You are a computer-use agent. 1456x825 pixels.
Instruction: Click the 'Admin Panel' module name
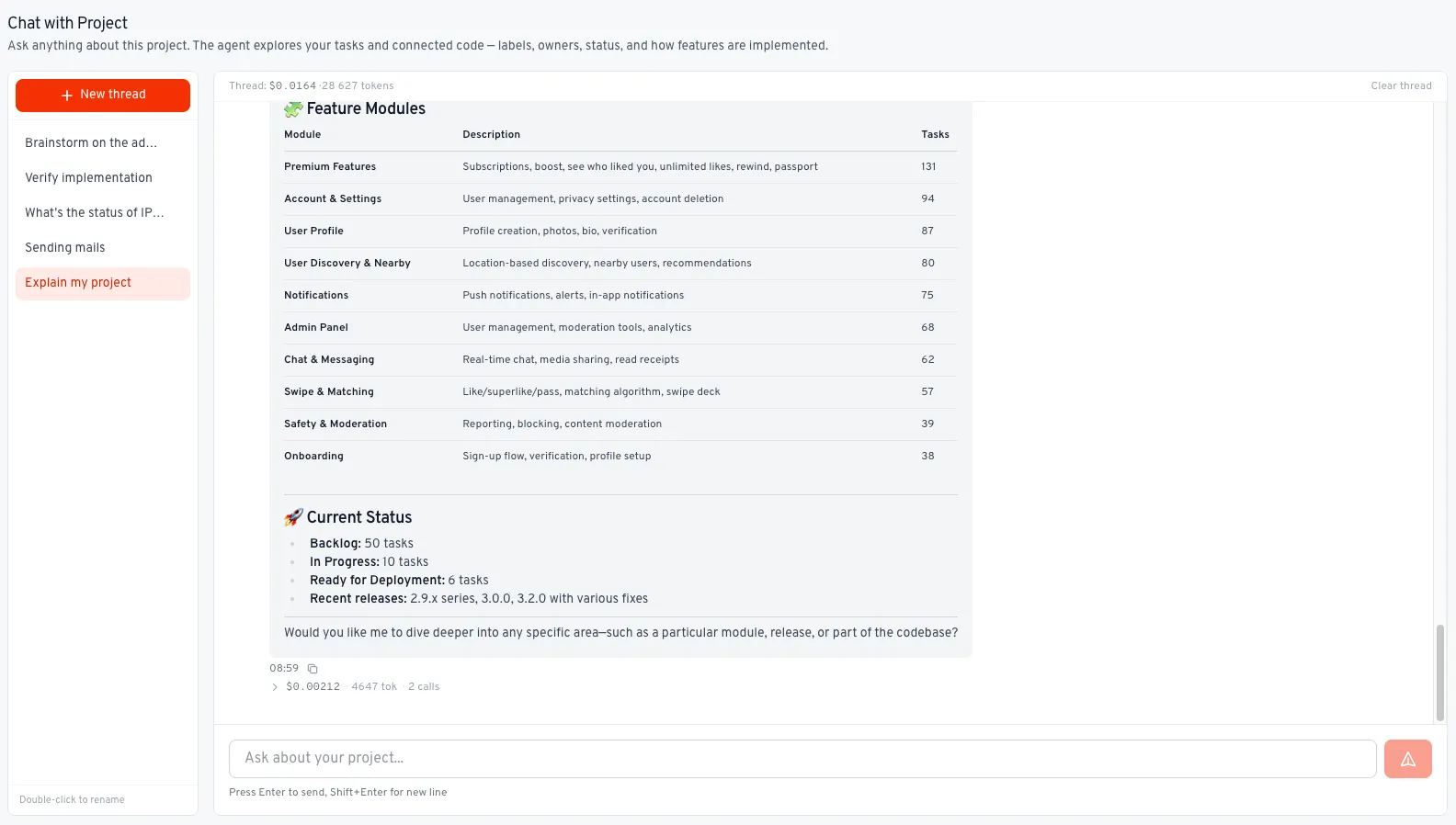[x=316, y=328]
